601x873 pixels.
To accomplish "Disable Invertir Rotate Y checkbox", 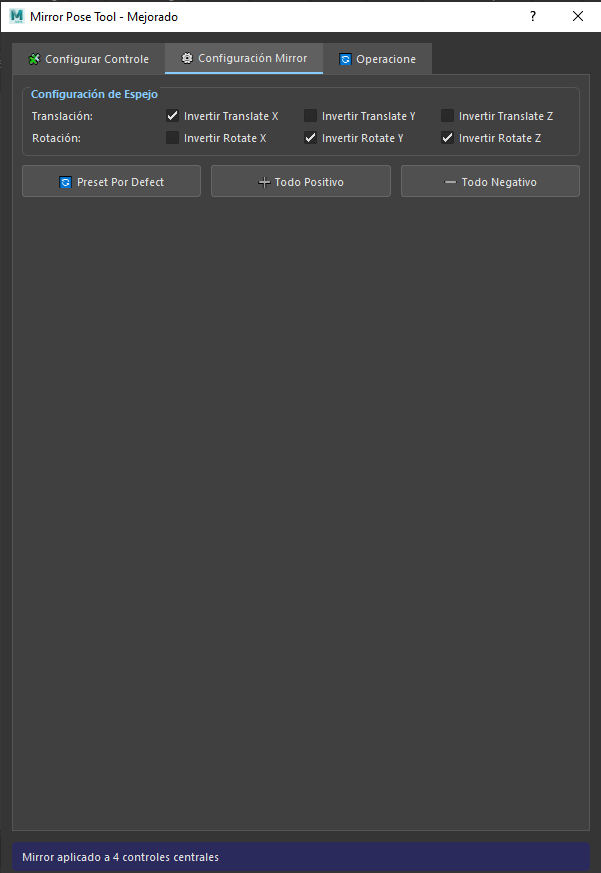I will pyautogui.click(x=311, y=138).
